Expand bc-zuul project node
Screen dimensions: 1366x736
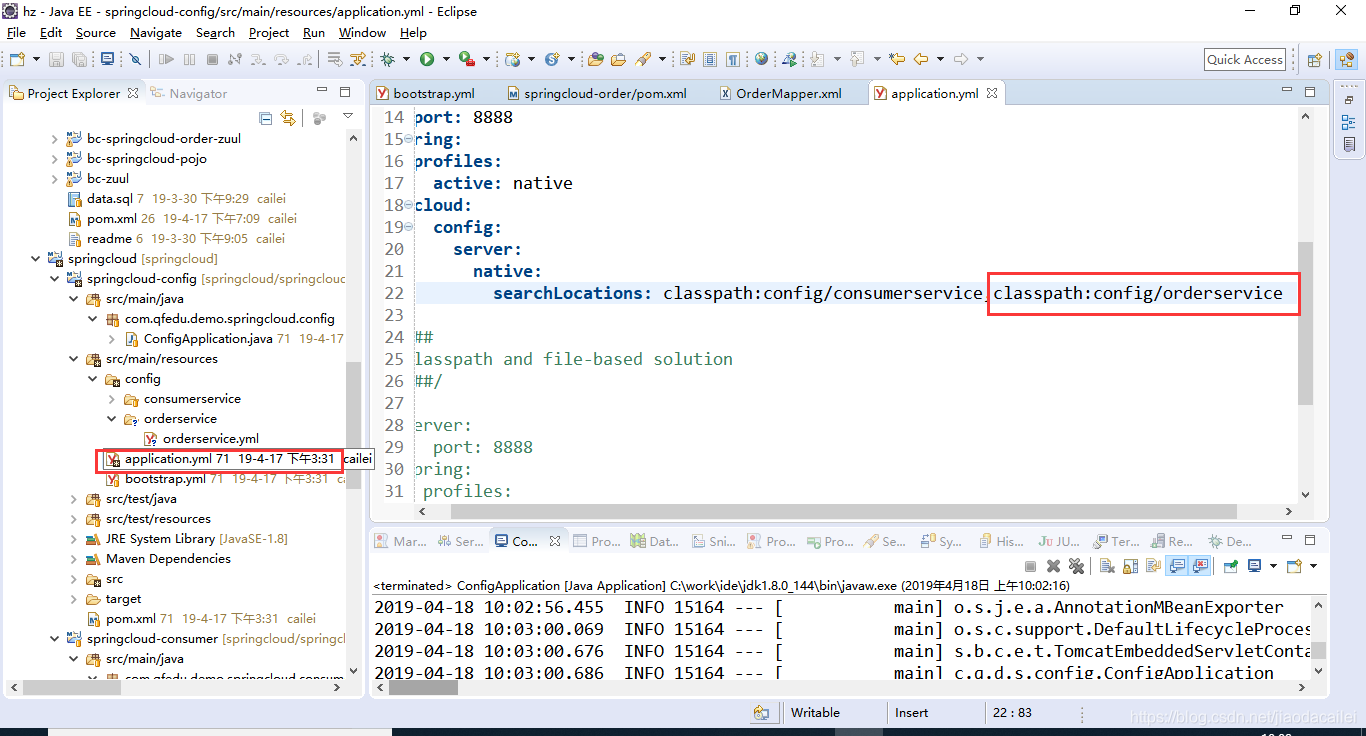[x=54, y=179]
